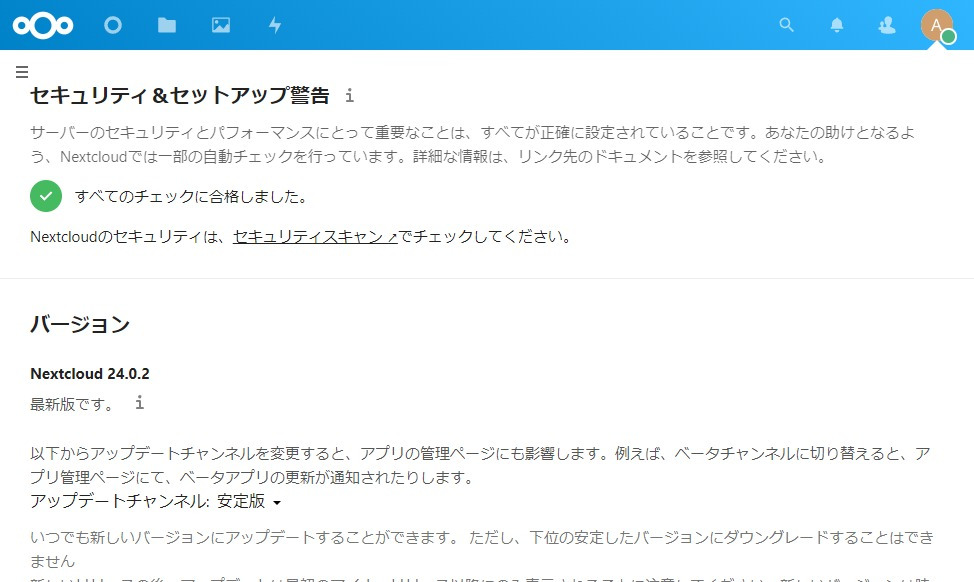Click the セキュリティ＆セットアップ警告 heading
Viewport: 974px width, 582px height.
(x=180, y=95)
